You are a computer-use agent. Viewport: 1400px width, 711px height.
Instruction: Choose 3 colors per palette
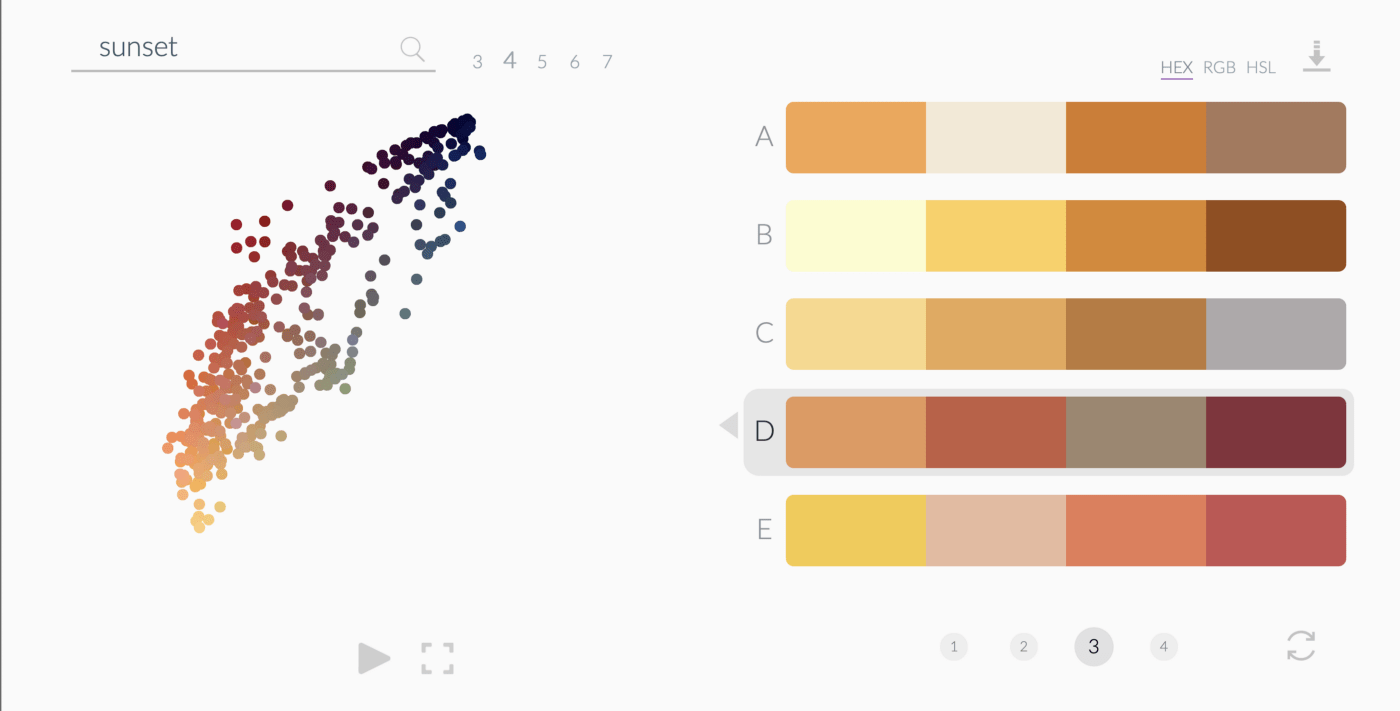point(477,61)
